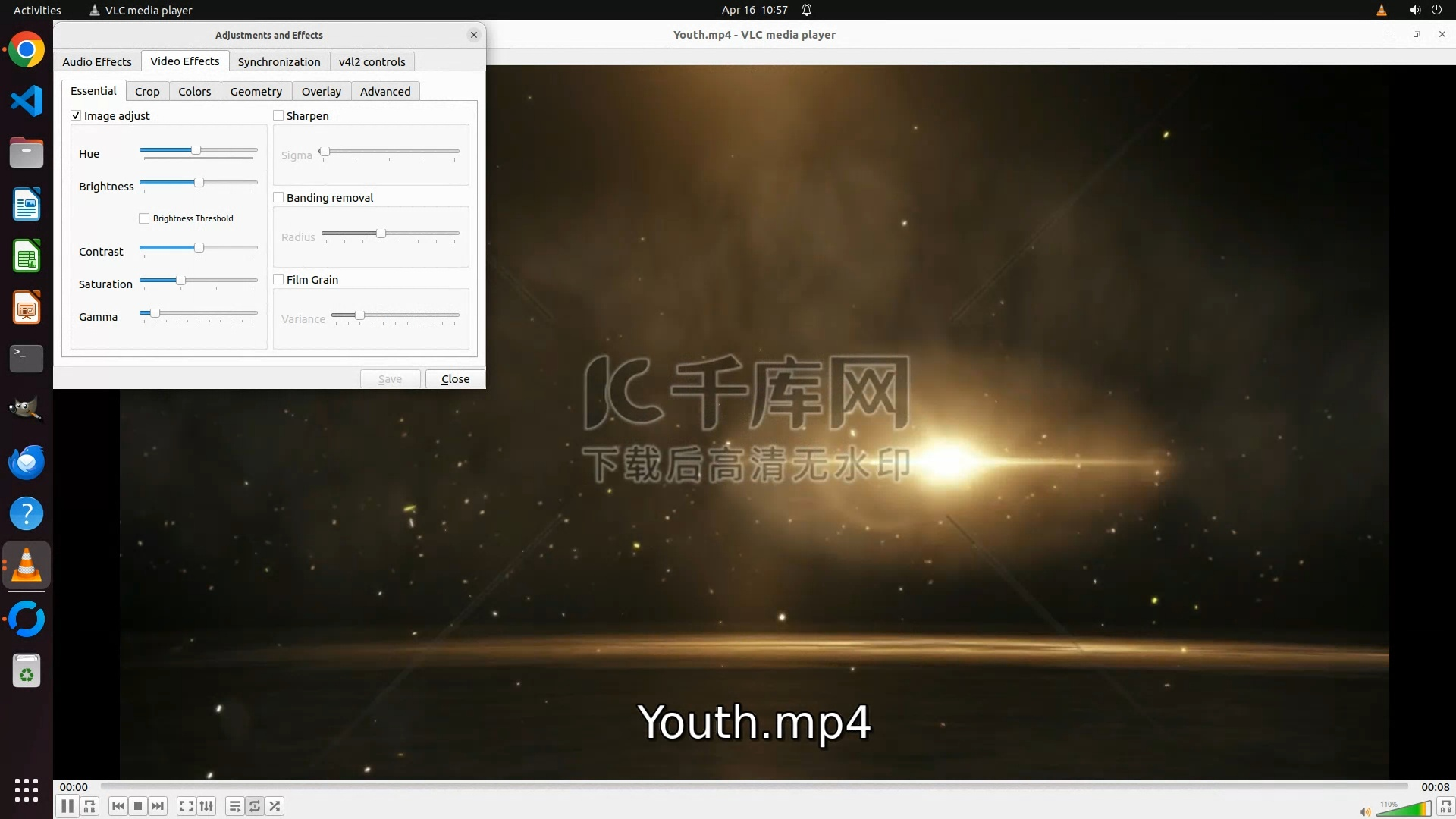Open the Colors sub-tab

pos(194,91)
